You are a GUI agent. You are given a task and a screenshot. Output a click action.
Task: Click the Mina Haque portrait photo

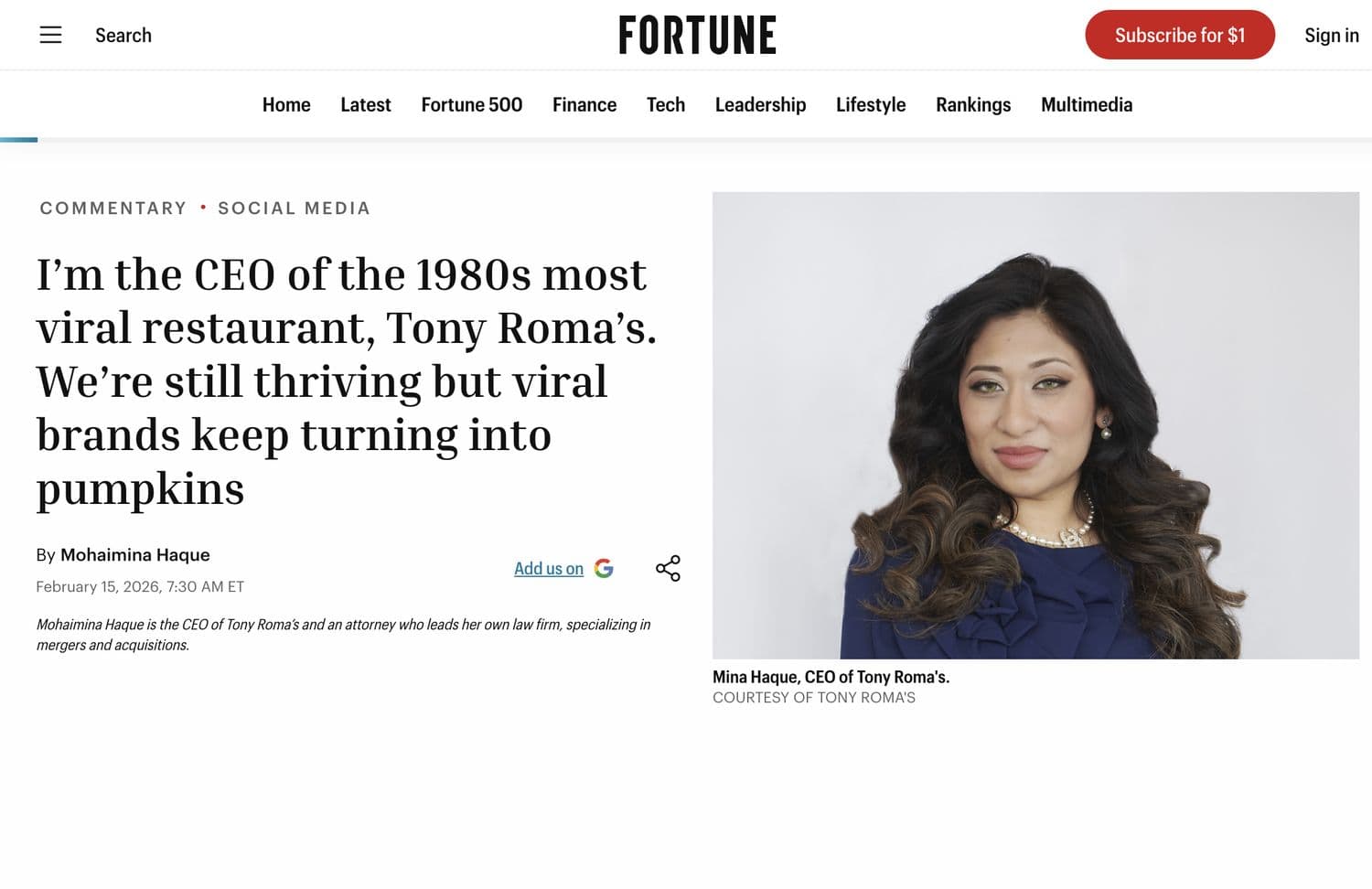[1035, 425]
